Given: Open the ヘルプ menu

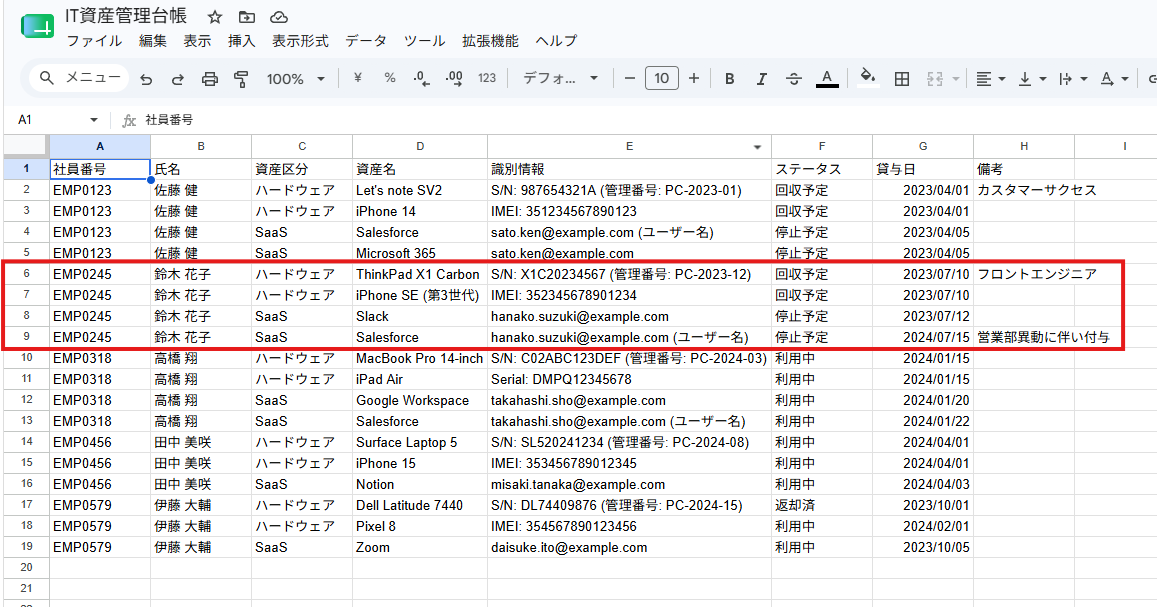Looking at the screenshot, I should pyautogui.click(x=556, y=41).
